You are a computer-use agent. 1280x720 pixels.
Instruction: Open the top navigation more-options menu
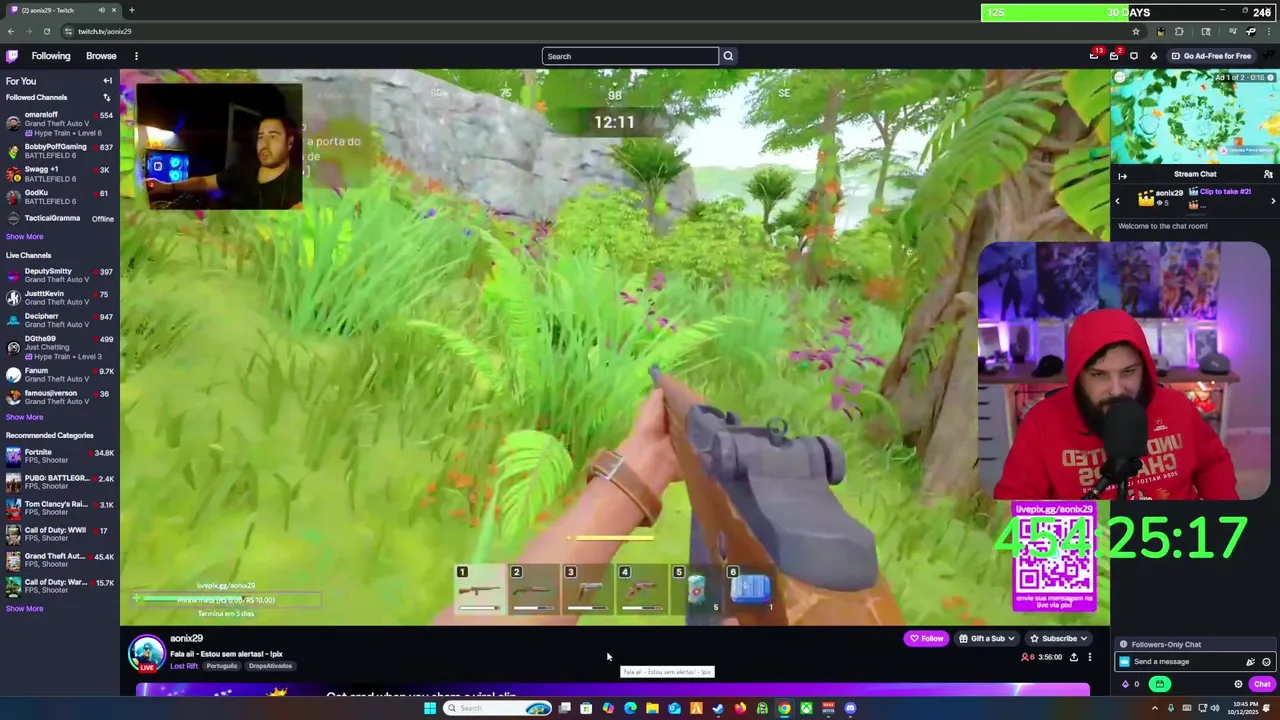pyautogui.click(x=136, y=56)
